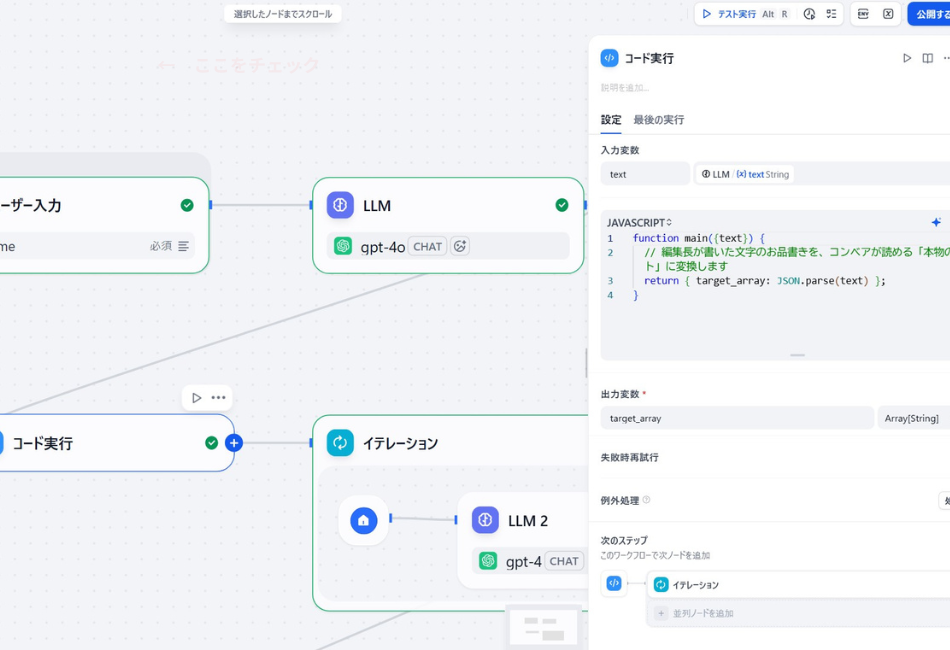Expand the JAVASCRIPT language selector

pos(640,222)
